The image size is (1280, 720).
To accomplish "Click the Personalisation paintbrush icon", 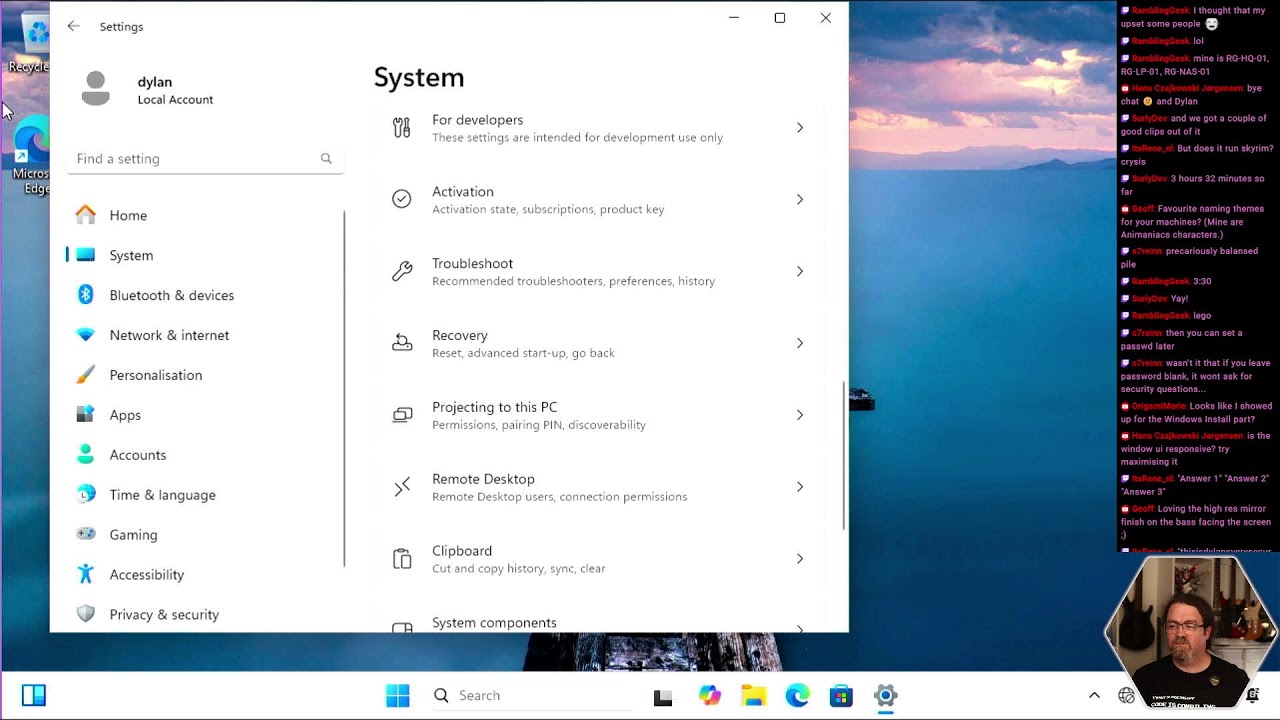I will (x=86, y=375).
